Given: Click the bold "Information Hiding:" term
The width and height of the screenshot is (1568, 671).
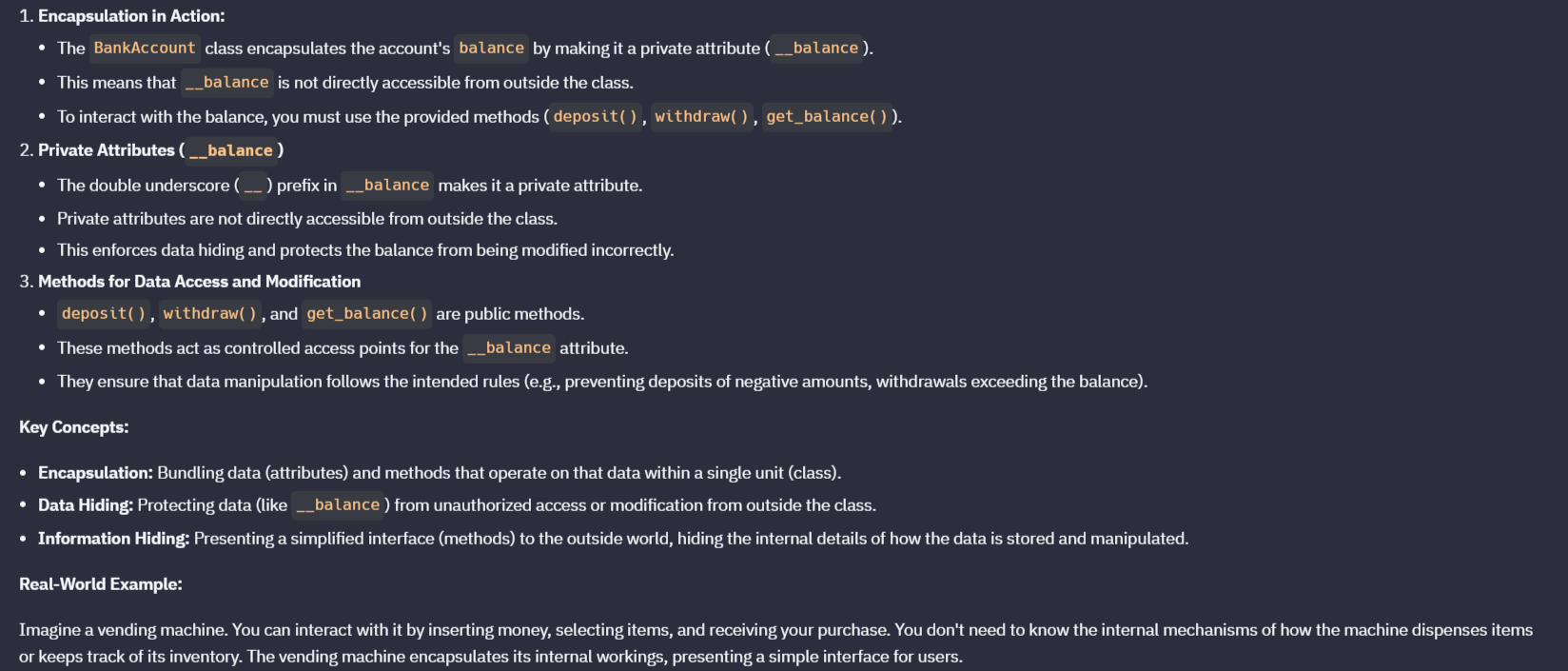Looking at the screenshot, I should (113, 539).
